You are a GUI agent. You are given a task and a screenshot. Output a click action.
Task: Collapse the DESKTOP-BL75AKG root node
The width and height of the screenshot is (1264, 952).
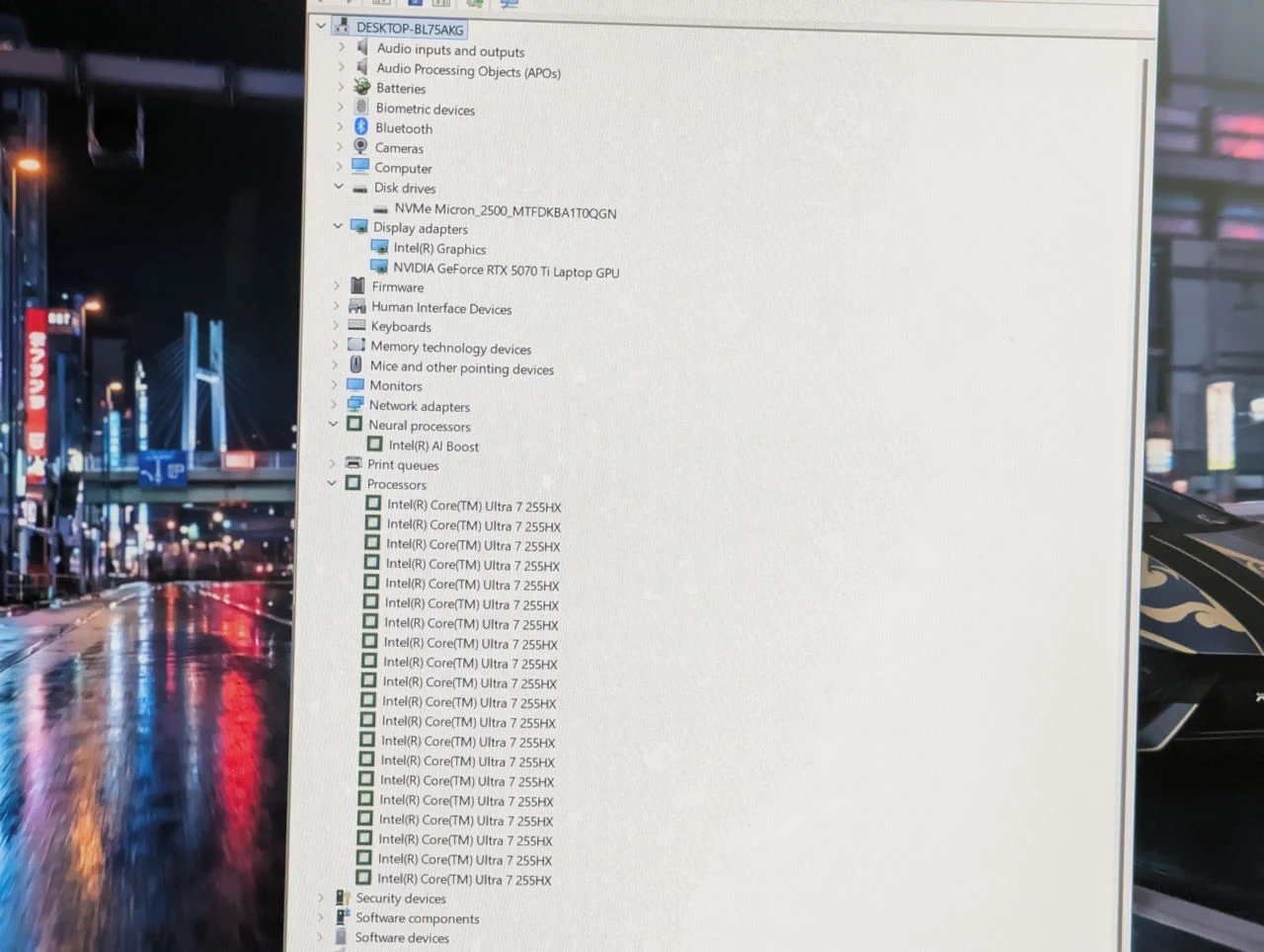pyautogui.click(x=321, y=26)
